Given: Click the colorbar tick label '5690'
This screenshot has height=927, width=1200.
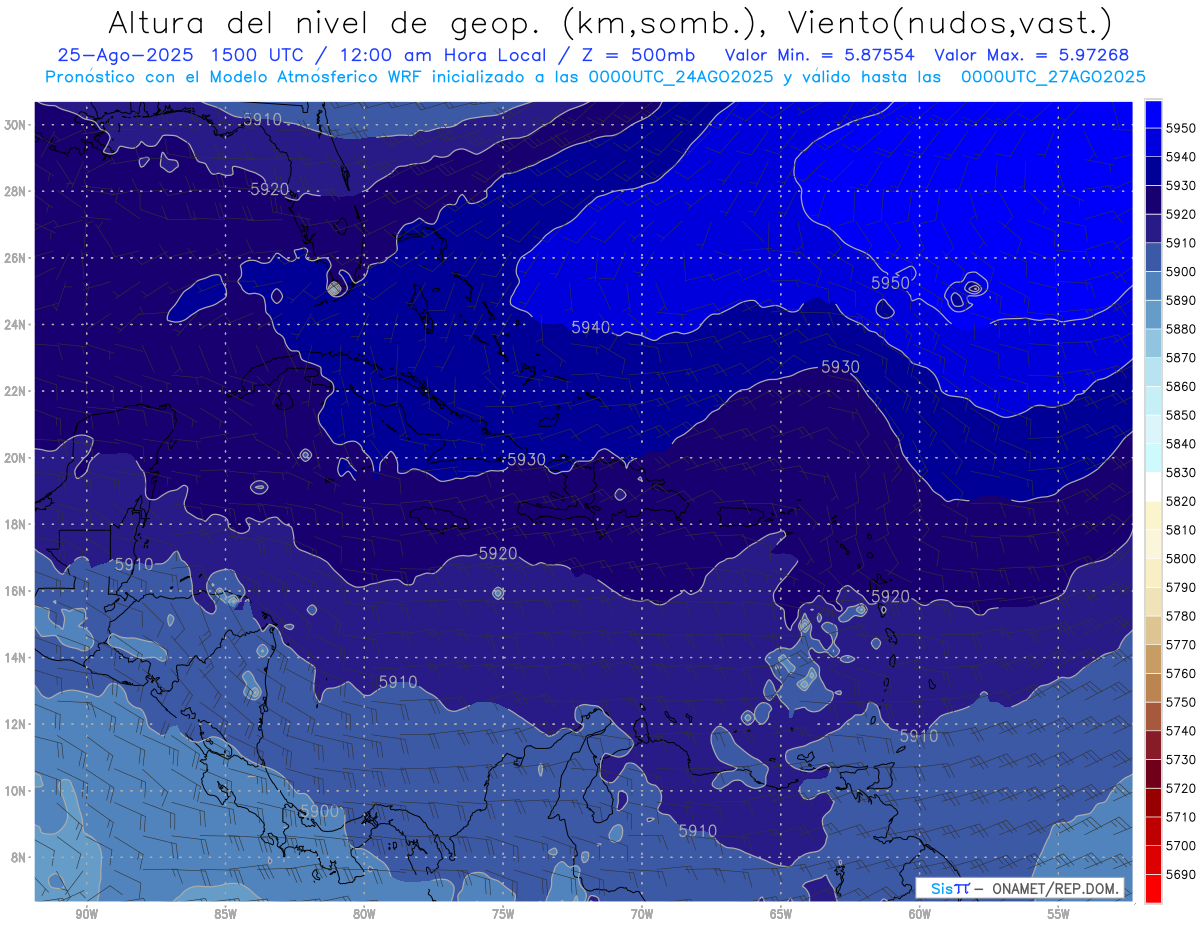Looking at the screenshot, I should pos(1181,874).
